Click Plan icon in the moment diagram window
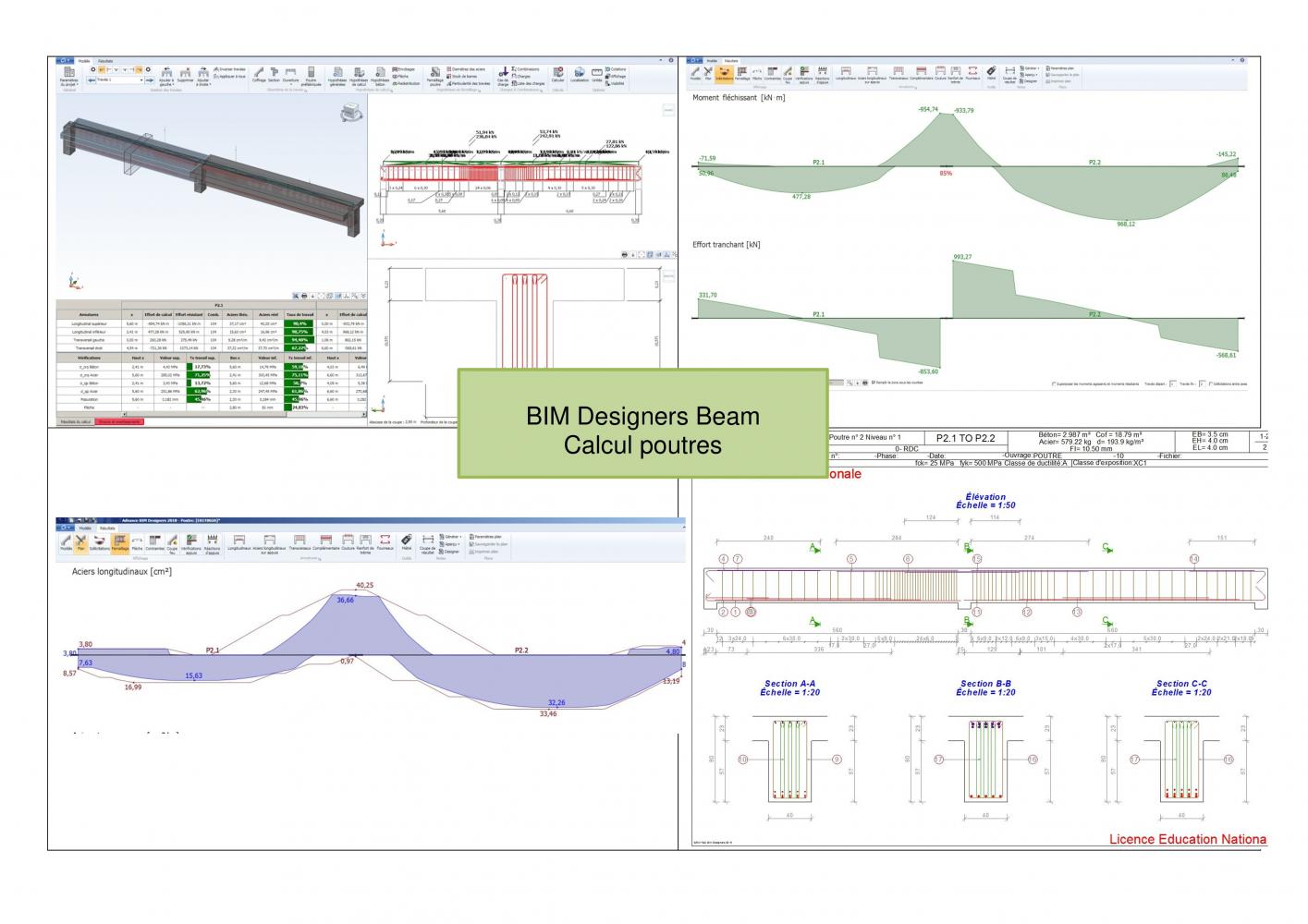 point(707,74)
